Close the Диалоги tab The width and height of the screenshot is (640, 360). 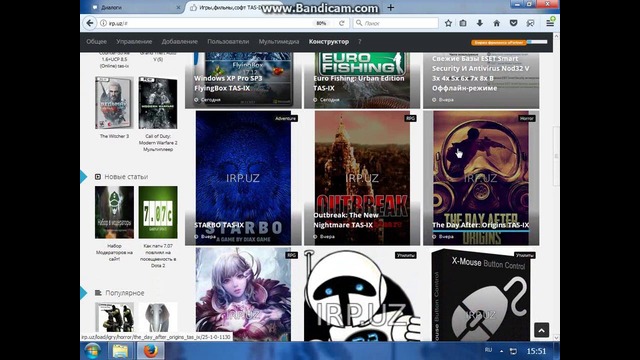pyautogui.click(x=178, y=7)
